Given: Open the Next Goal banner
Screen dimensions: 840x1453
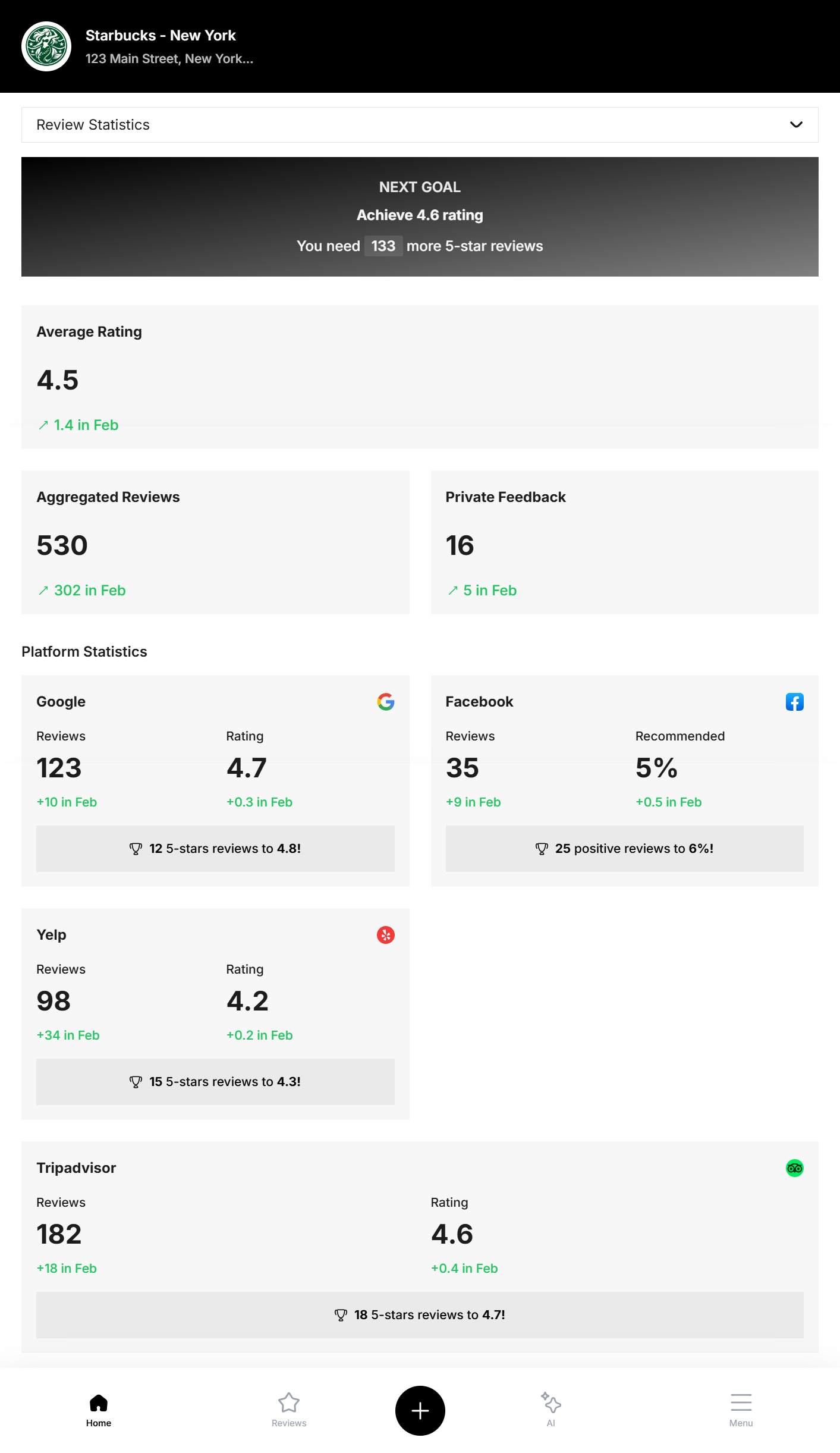Looking at the screenshot, I should tap(420, 216).
